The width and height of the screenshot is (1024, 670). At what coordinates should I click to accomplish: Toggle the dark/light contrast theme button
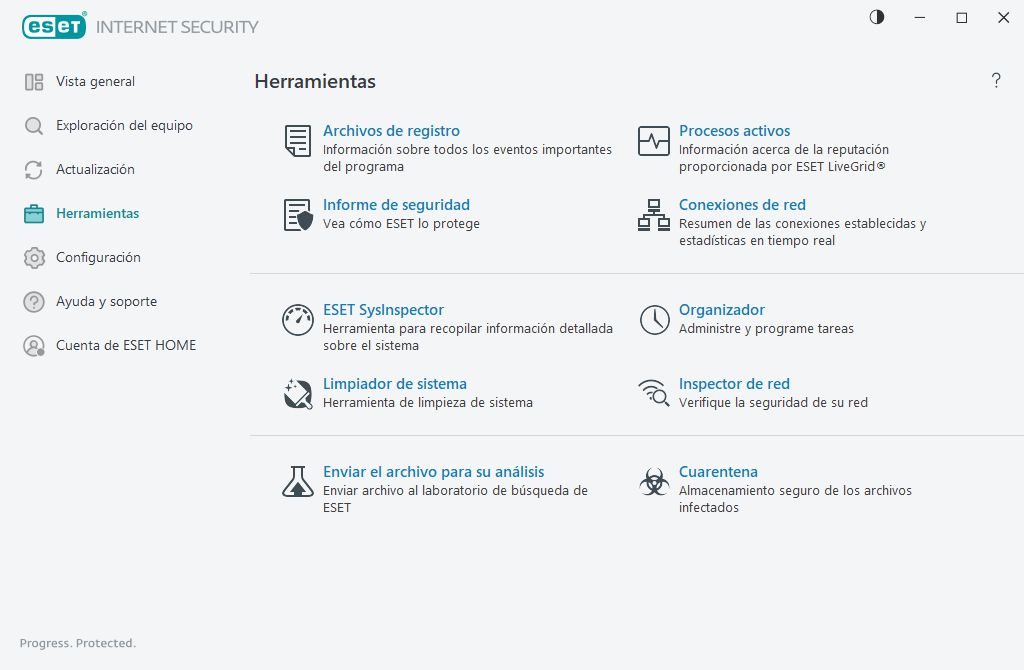(x=877, y=18)
